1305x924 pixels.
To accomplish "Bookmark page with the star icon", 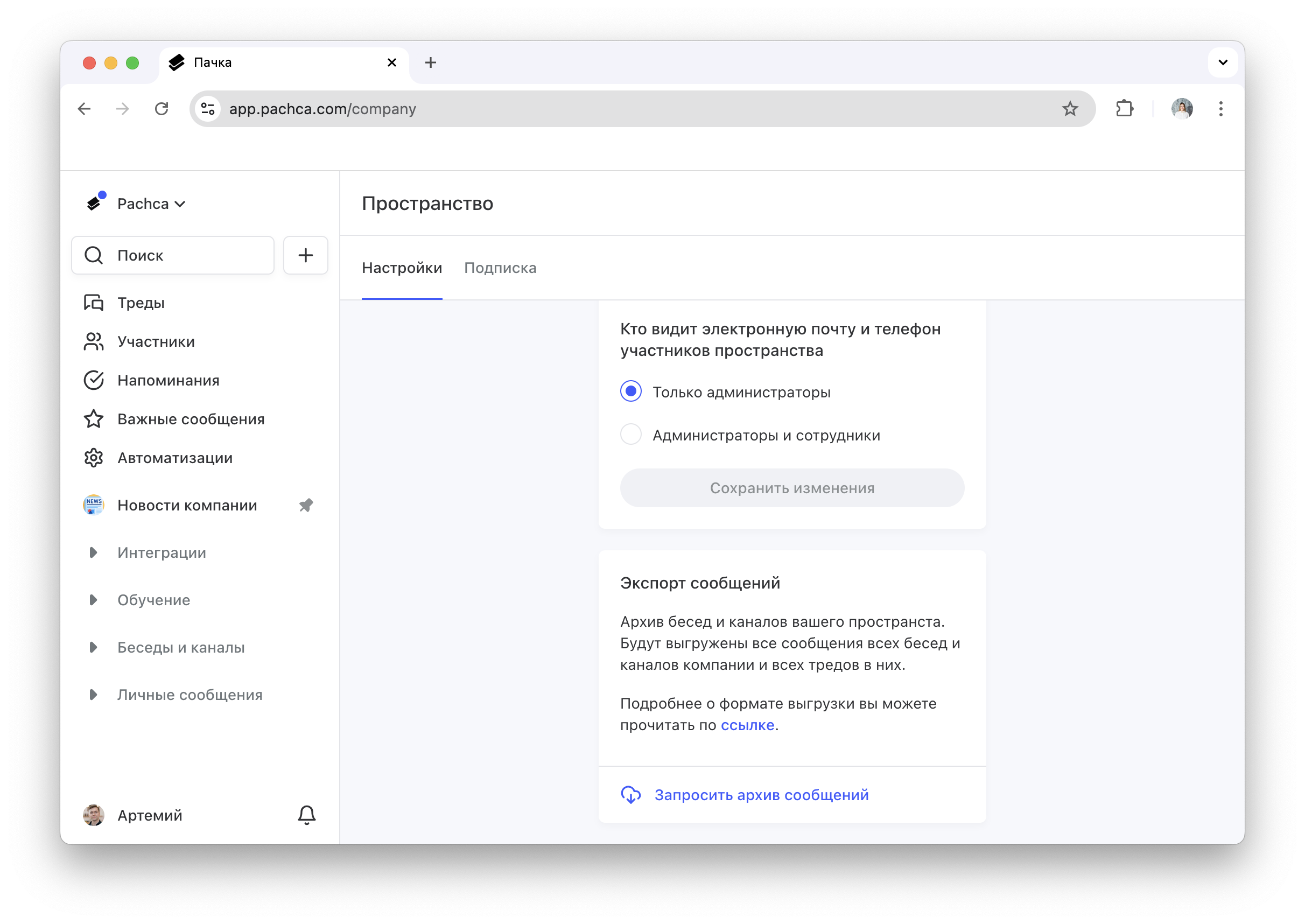I will [1070, 109].
